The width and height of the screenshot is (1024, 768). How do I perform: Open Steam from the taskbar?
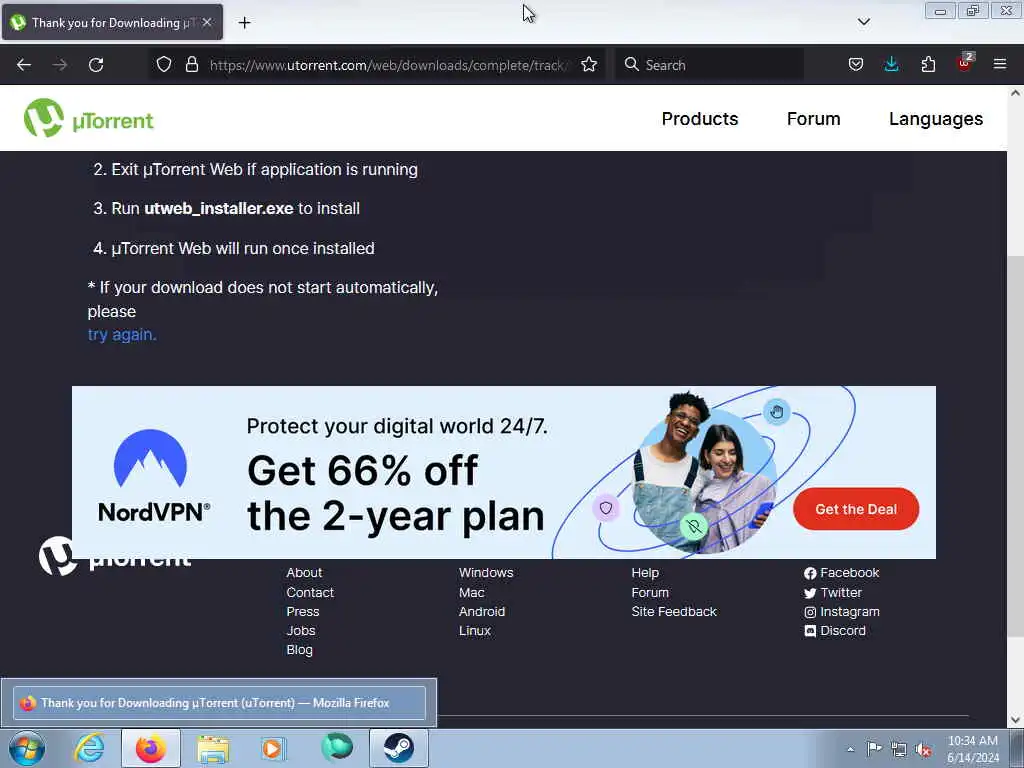click(399, 748)
